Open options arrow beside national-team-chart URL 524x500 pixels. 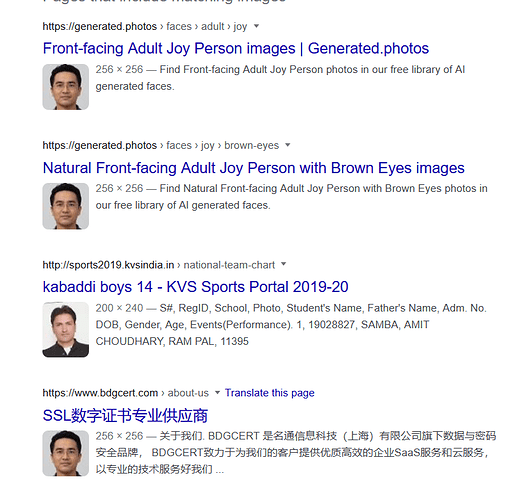[x=284, y=264]
